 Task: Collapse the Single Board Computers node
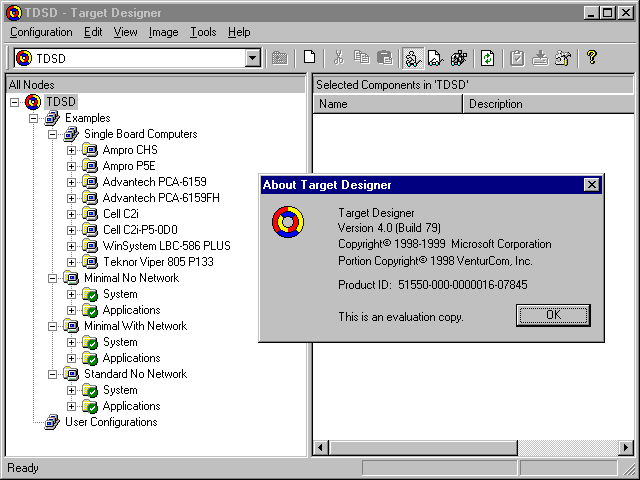point(52,134)
